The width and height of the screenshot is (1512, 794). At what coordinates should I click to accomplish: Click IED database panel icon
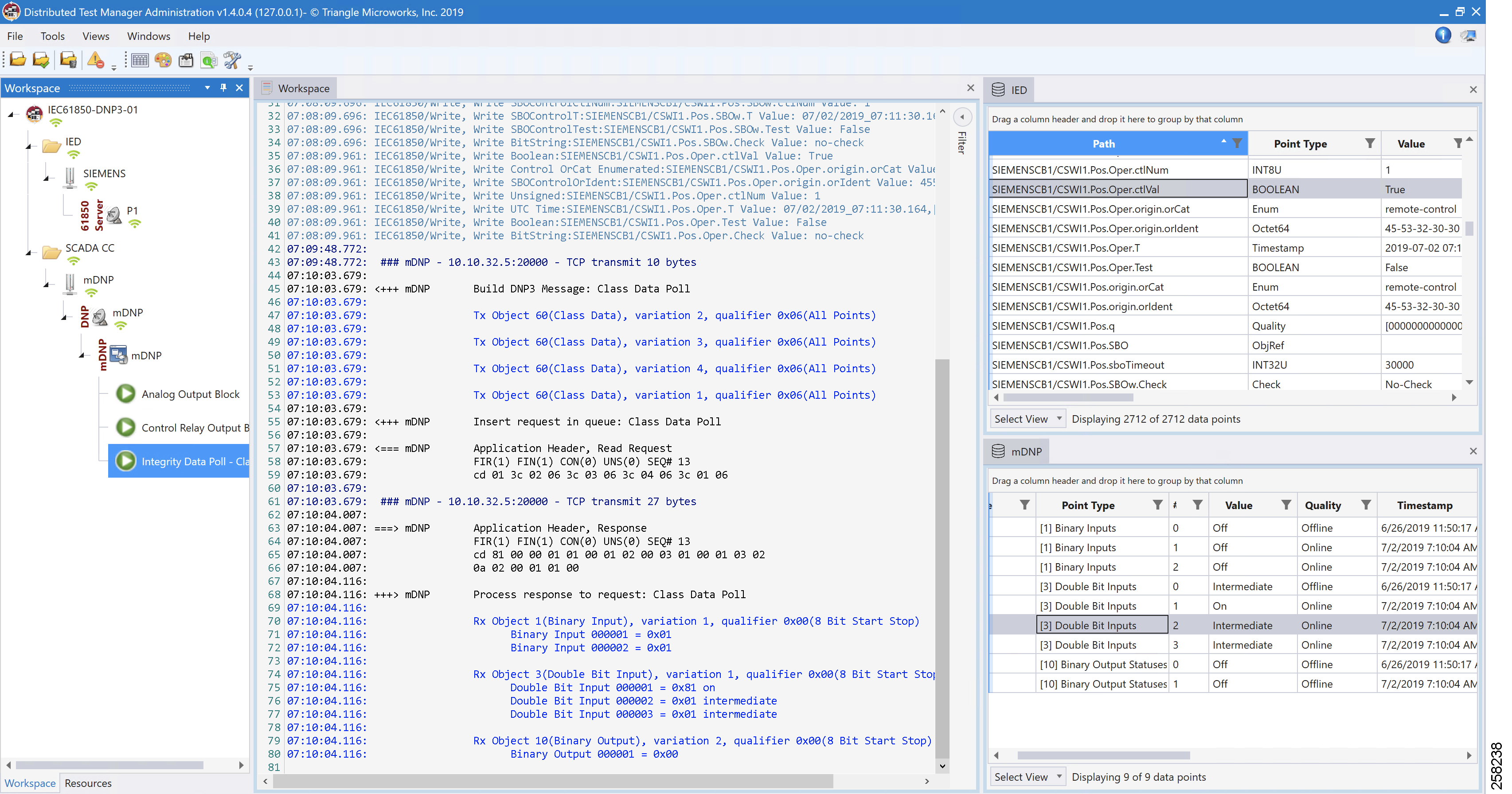[998, 89]
